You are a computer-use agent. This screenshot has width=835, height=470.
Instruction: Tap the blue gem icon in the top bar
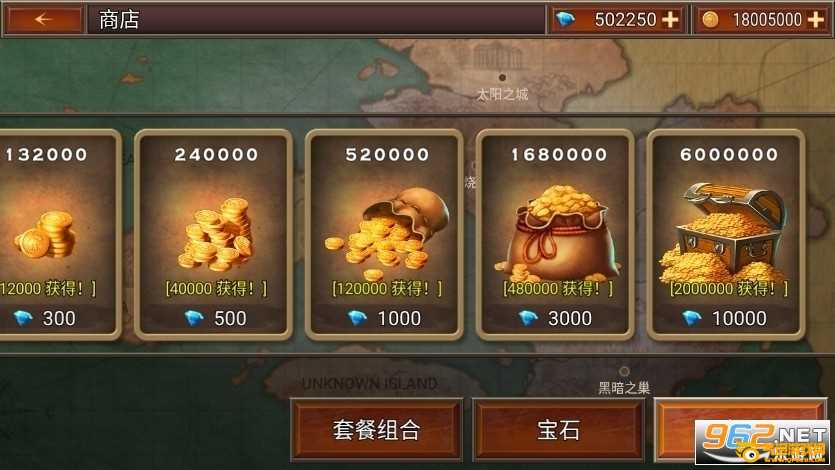click(x=565, y=20)
